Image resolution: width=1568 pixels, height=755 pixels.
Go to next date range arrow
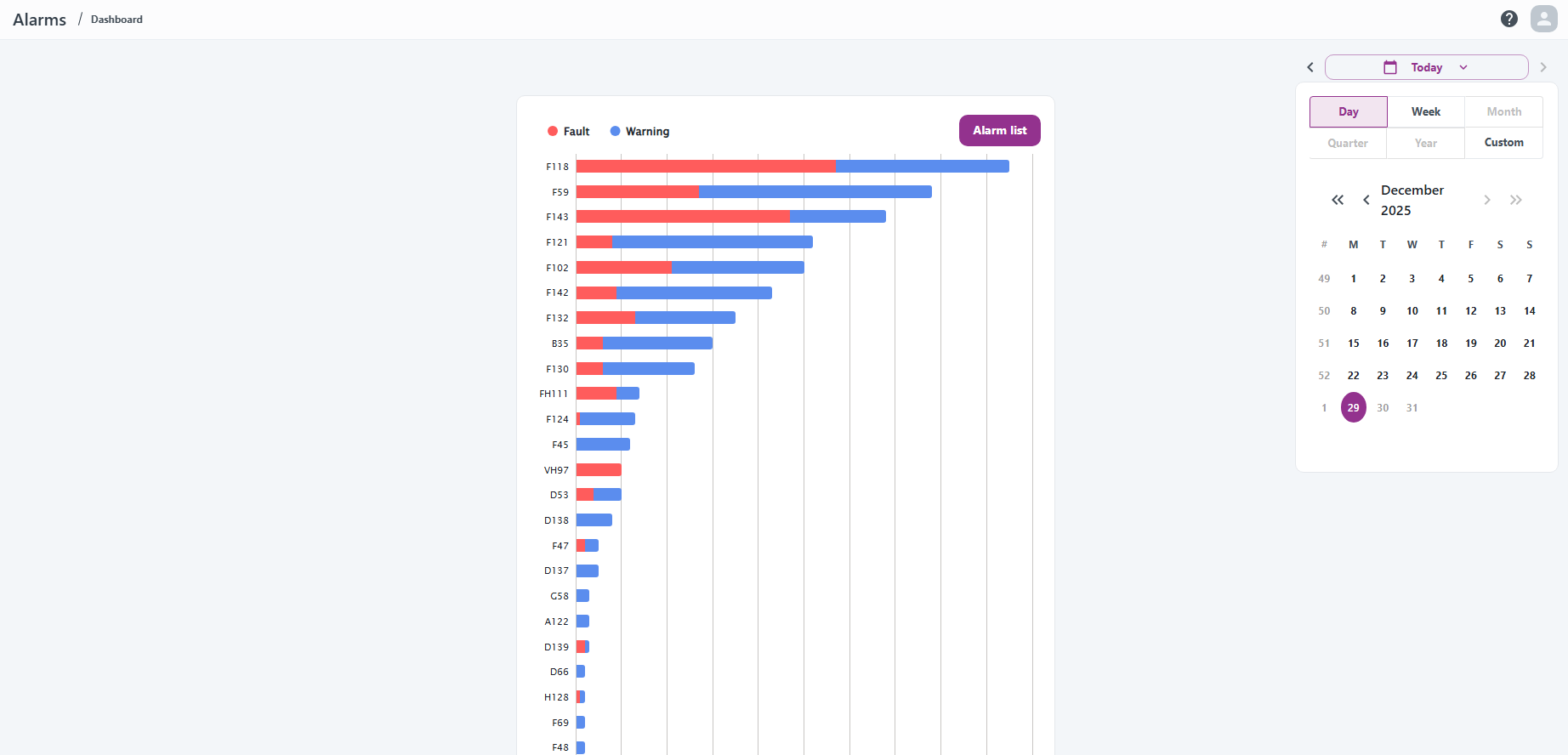1543,67
